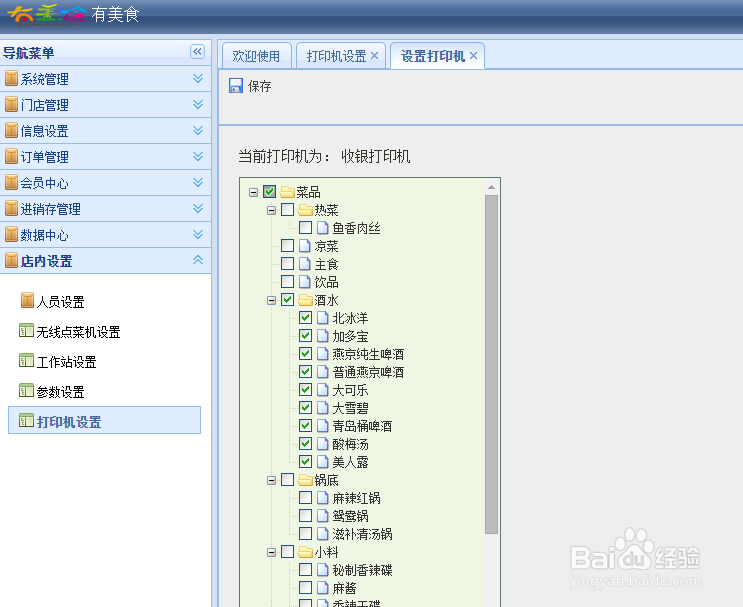The height and width of the screenshot is (607, 743).
Task: Click the 菜品 root folder icon
Action: (287, 192)
